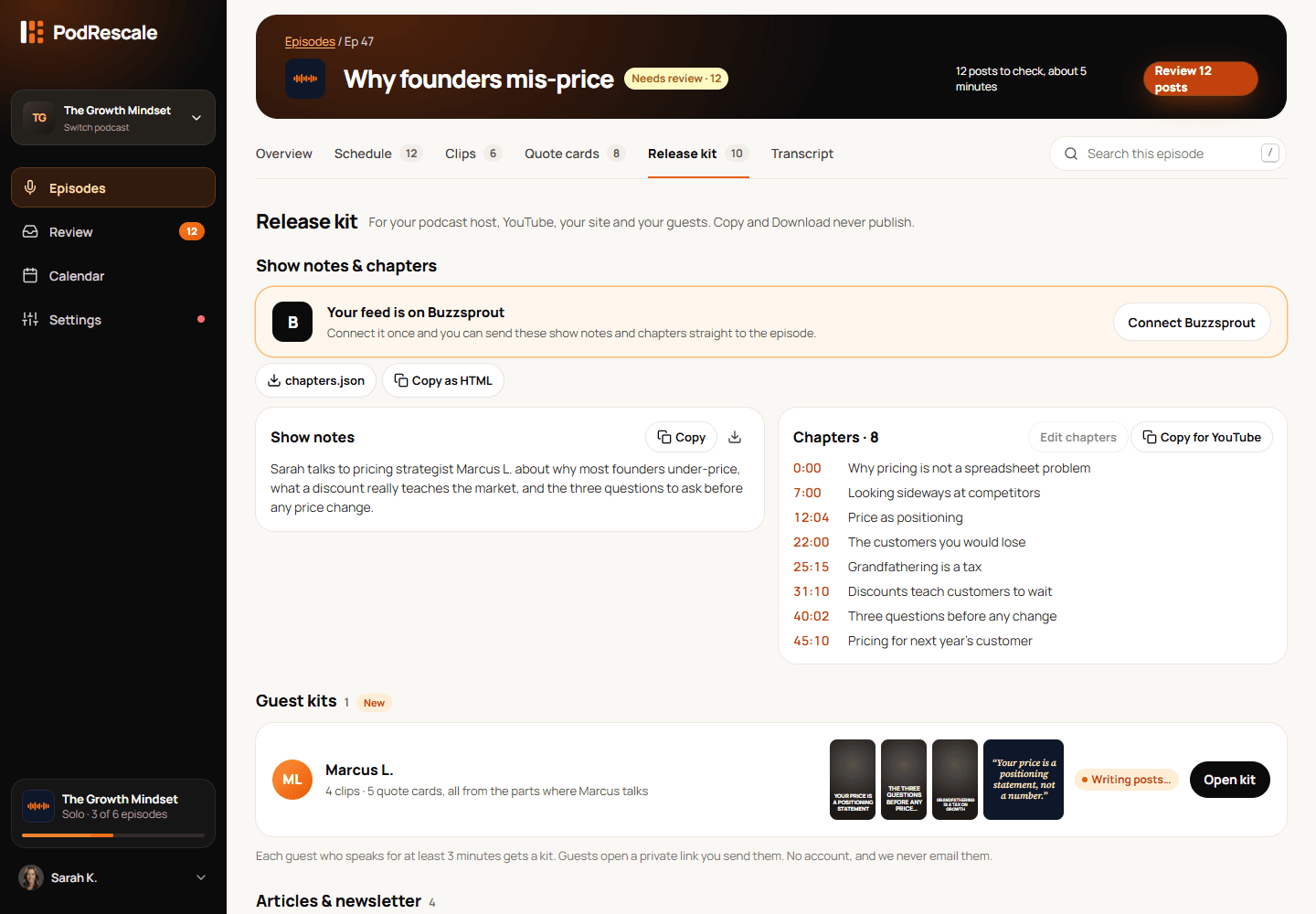Image resolution: width=1316 pixels, height=914 pixels.
Task: Click the PodRescale logo icon
Action: [x=32, y=33]
